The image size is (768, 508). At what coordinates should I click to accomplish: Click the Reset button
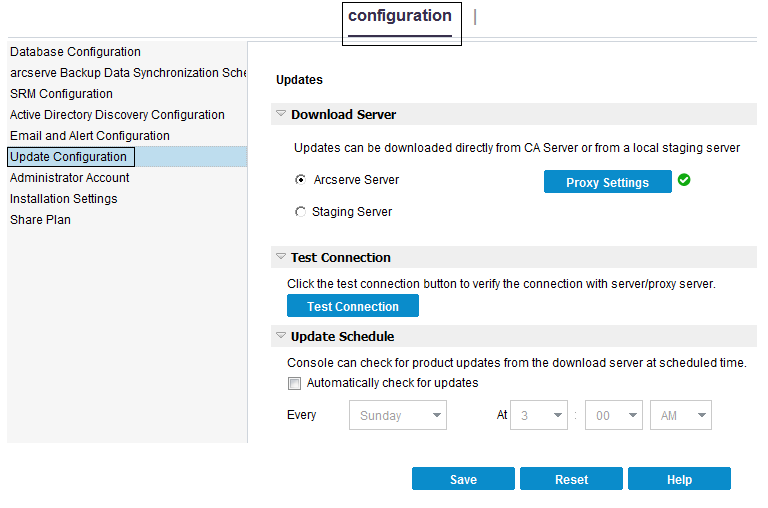click(571, 480)
